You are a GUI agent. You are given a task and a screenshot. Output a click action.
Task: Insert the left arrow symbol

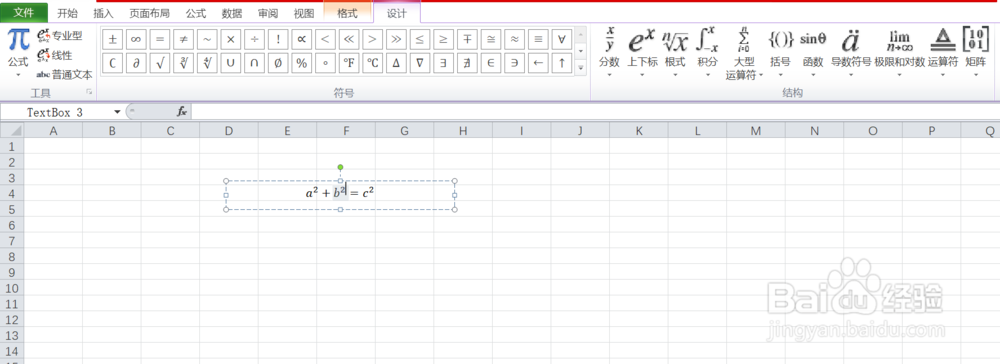click(538, 63)
